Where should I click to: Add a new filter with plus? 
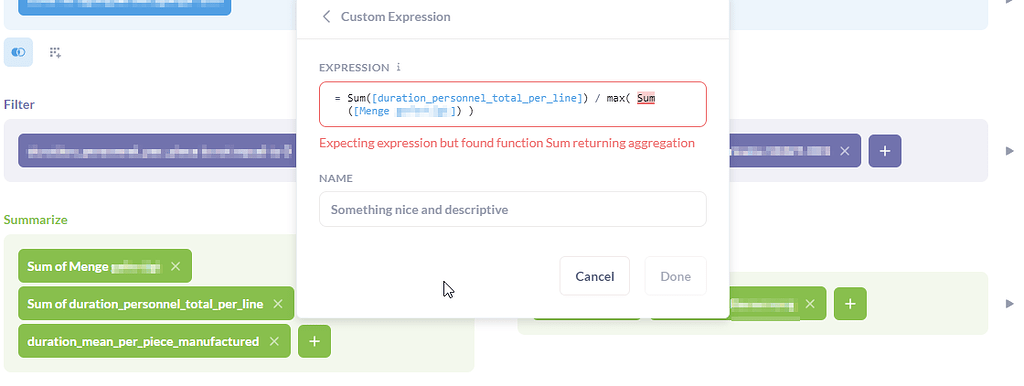tap(884, 151)
